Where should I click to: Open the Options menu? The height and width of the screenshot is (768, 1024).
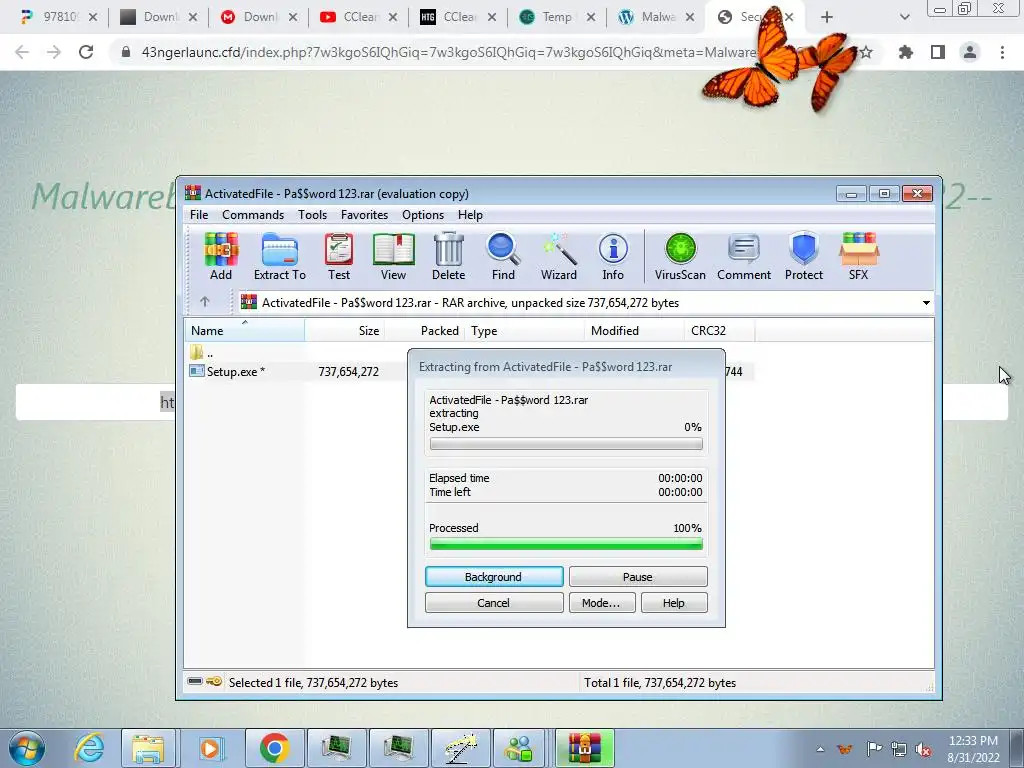[423, 215]
